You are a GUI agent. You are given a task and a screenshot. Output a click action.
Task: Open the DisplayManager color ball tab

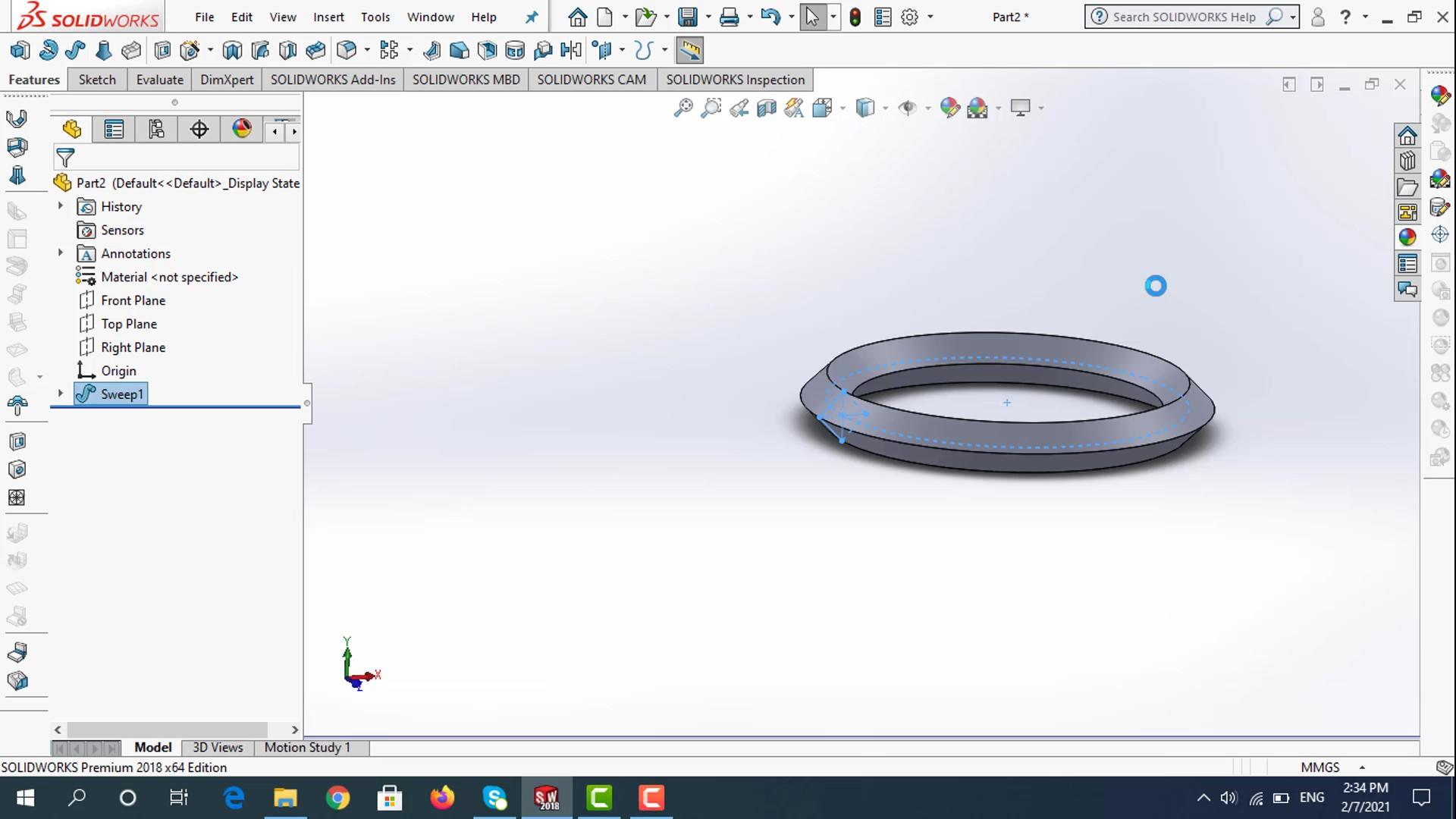pos(242,129)
